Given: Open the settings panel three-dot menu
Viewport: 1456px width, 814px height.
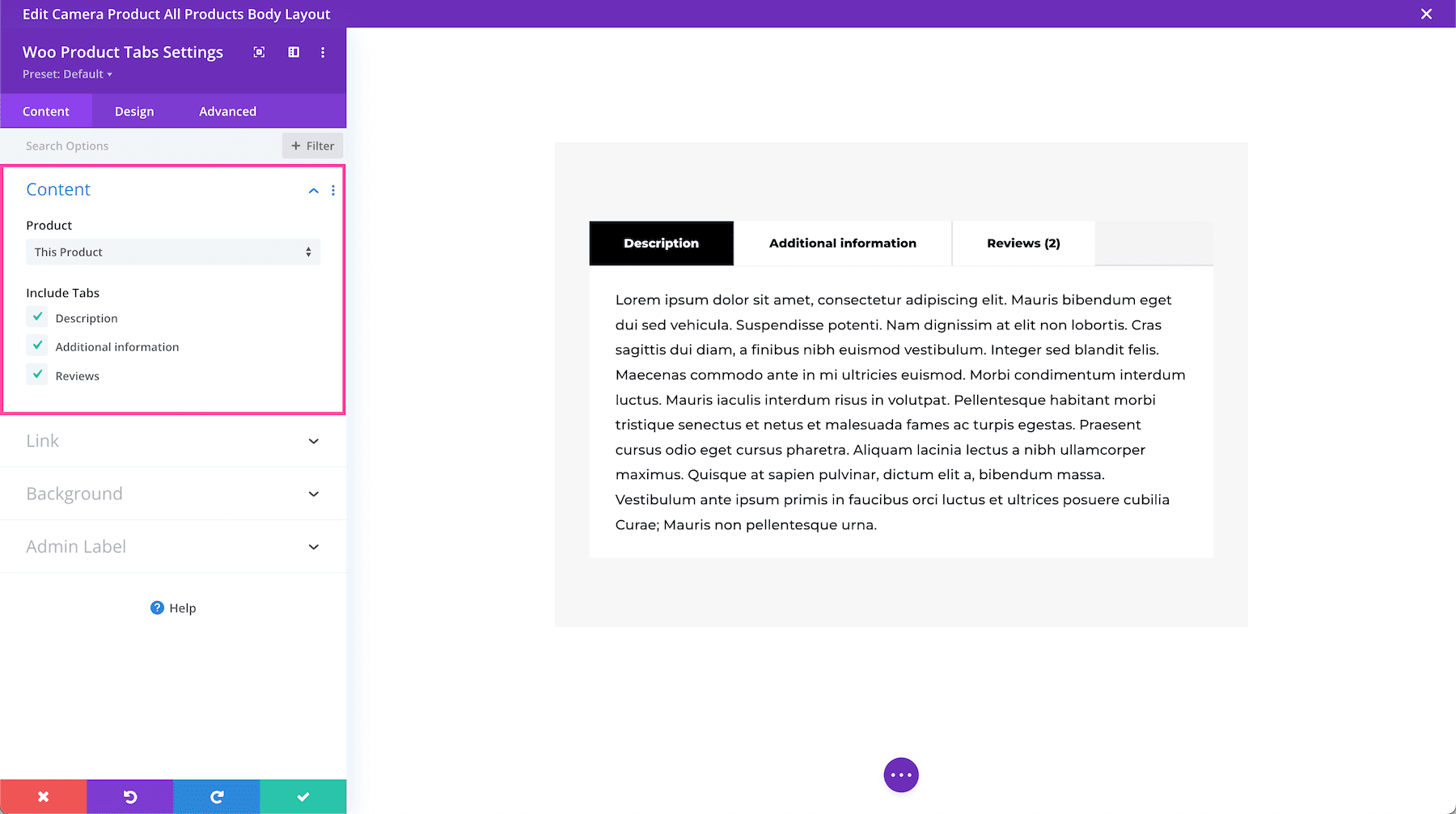Looking at the screenshot, I should click(x=323, y=52).
